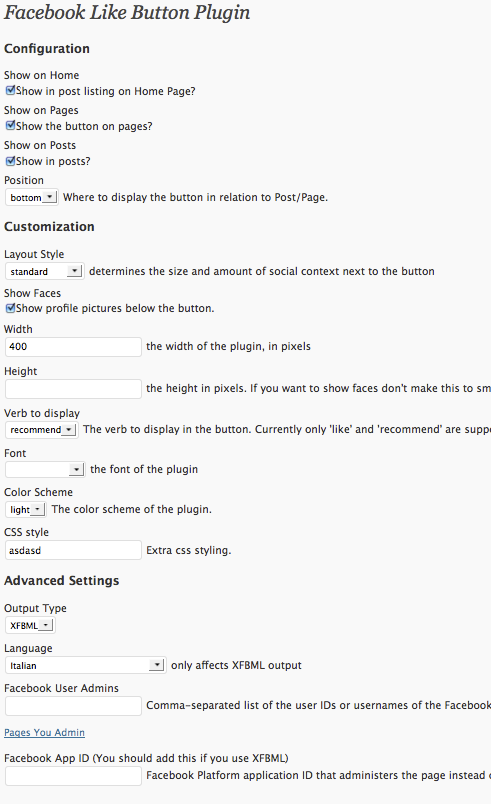491x804 pixels.
Task: Expand the Language dropdown showing Italian
Action: pos(86,666)
